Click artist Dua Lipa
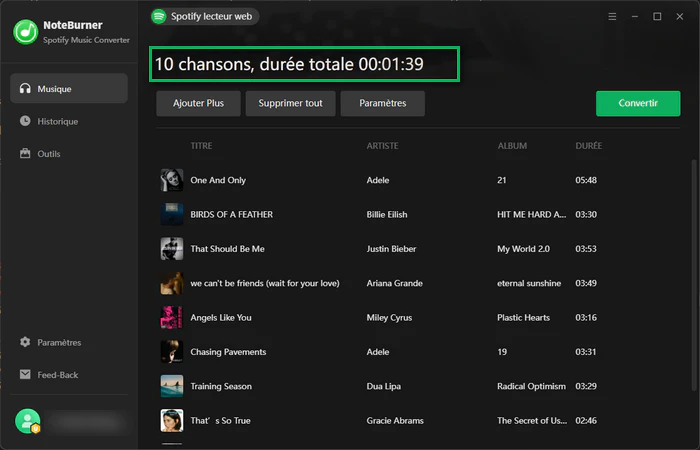The width and height of the screenshot is (700, 450). point(383,386)
